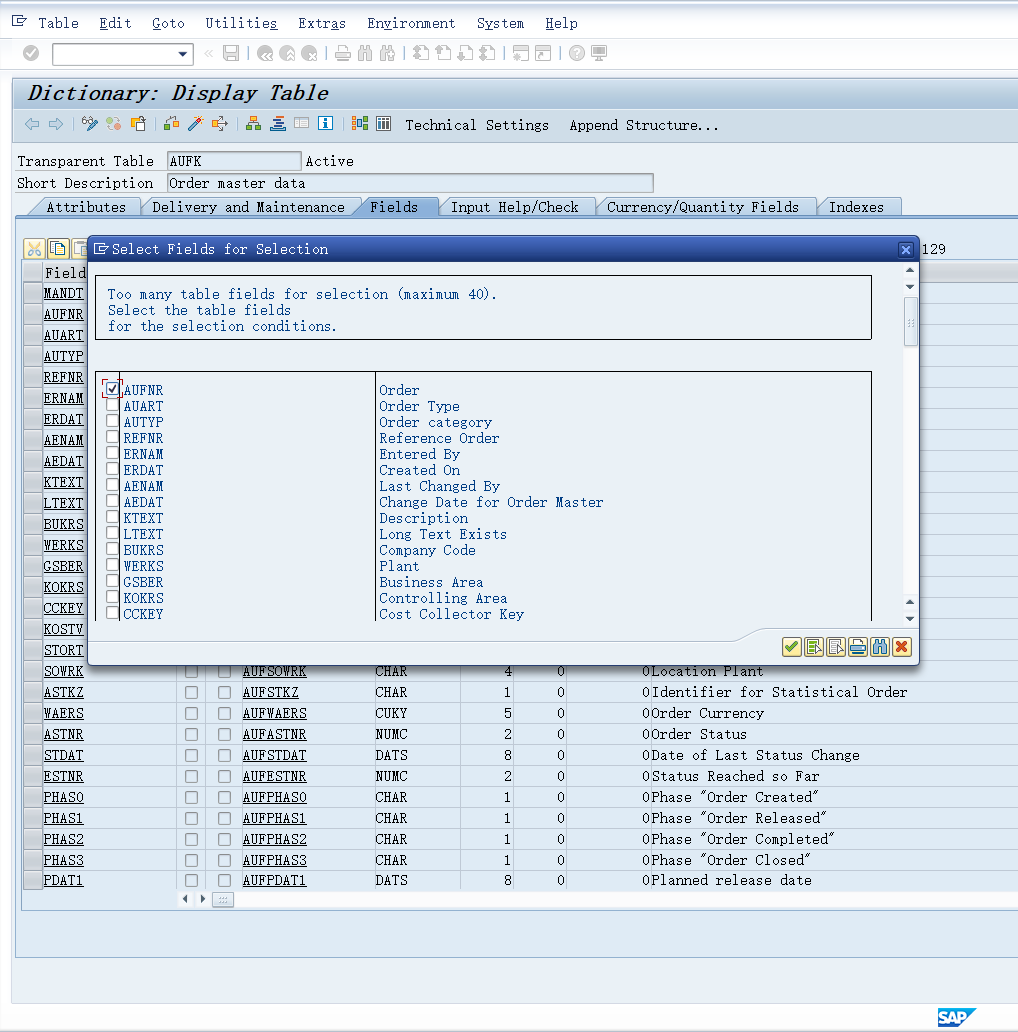Check the KOKRS Controlling Area checkbox
The height and width of the screenshot is (1032, 1018).
point(112,597)
